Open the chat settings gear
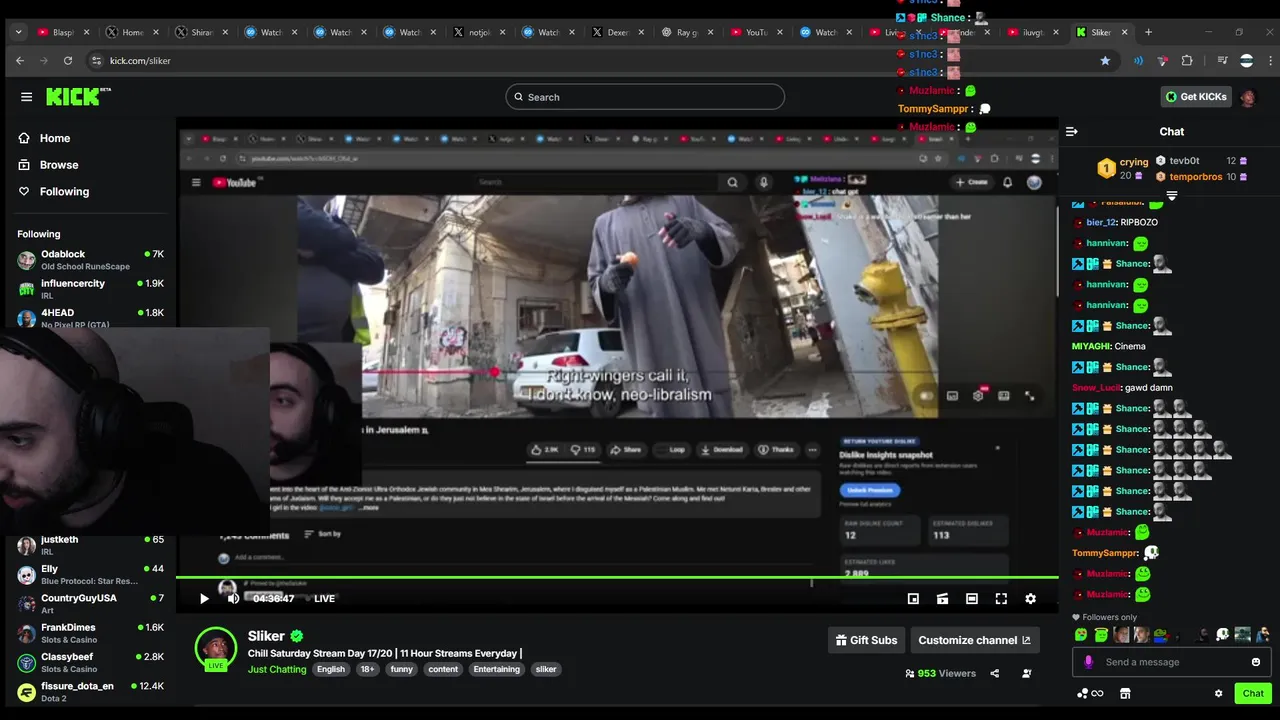 click(x=1218, y=693)
